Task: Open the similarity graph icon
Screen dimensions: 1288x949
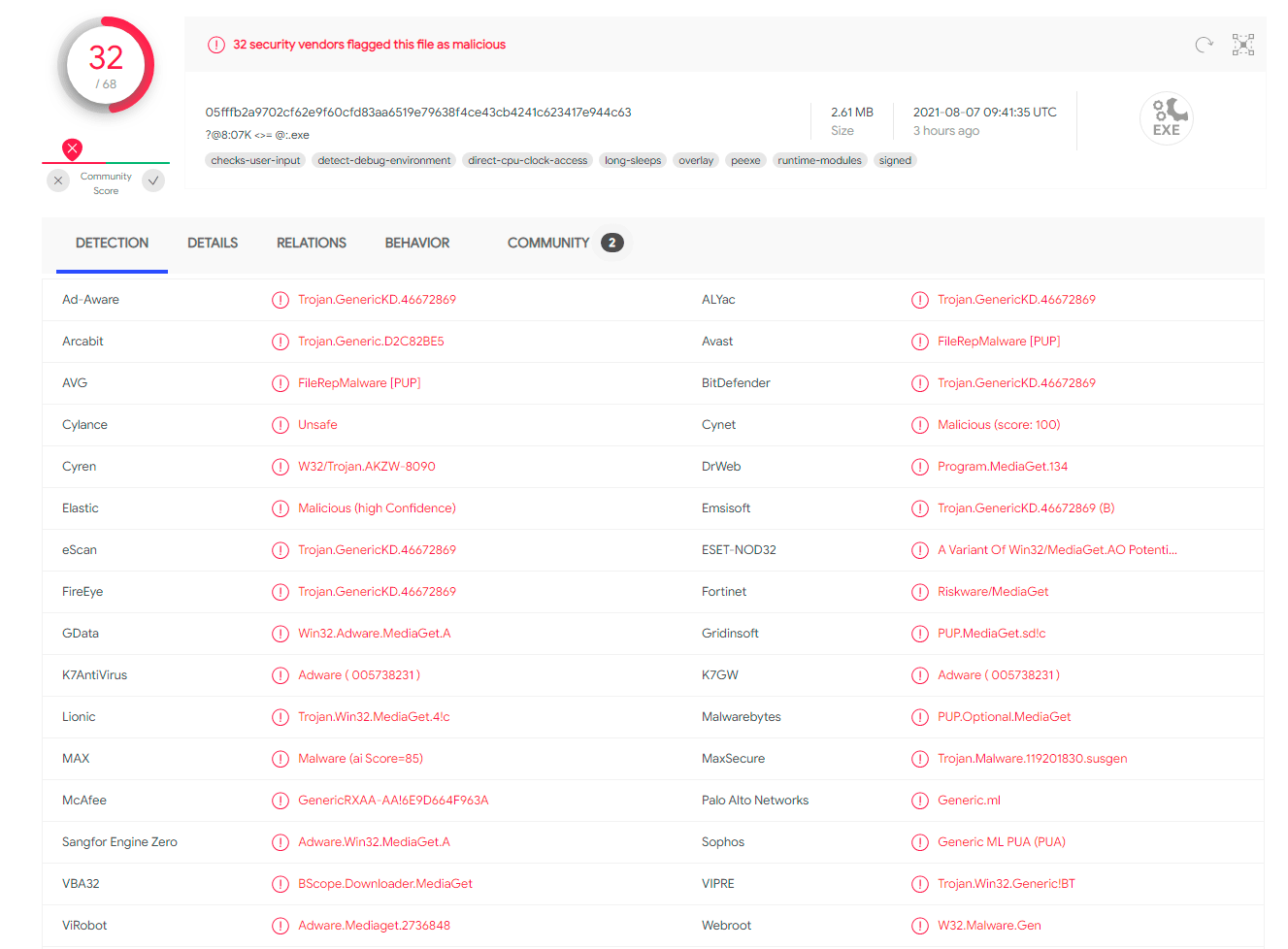Action: 1243,45
